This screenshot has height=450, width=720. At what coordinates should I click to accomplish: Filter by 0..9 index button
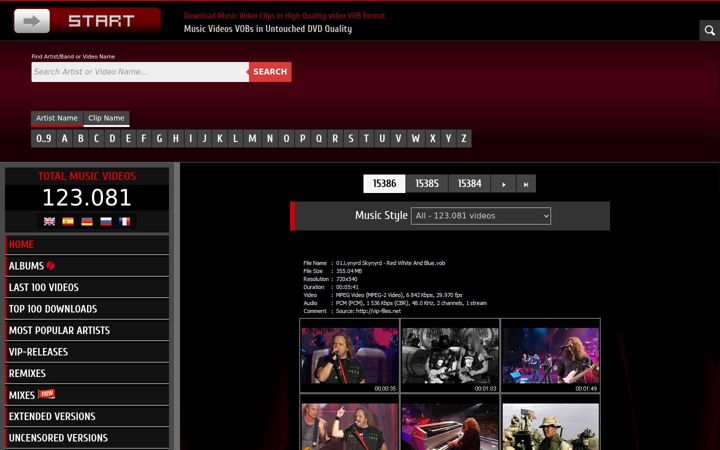(44, 139)
